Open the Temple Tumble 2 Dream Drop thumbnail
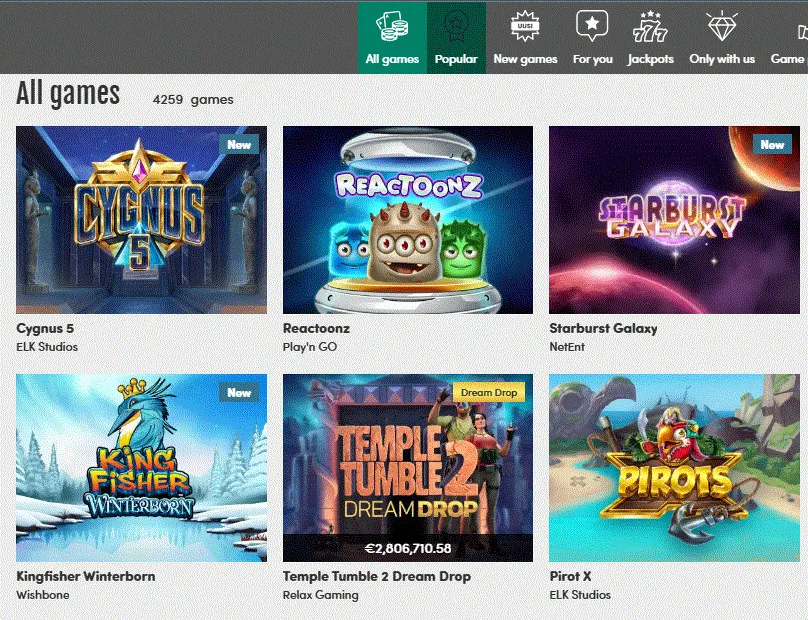 click(408, 468)
